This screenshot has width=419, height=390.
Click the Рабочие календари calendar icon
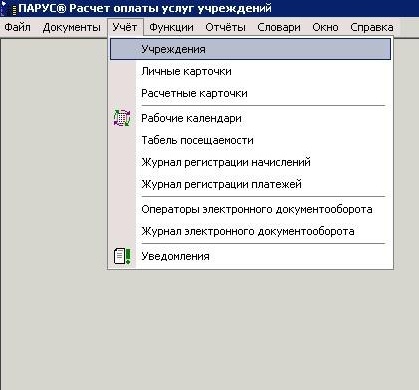pos(122,118)
